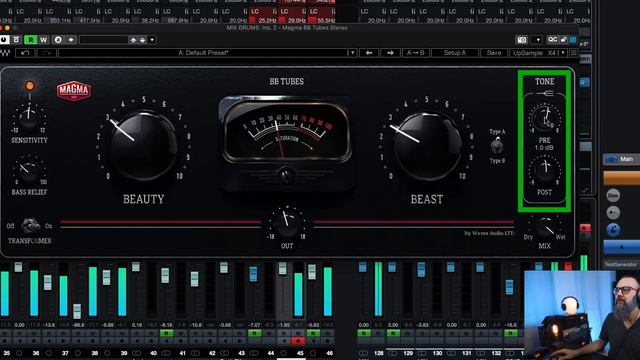Flip the Type A / Type B switch
Screen dimensions: 640x360
point(497,146)
